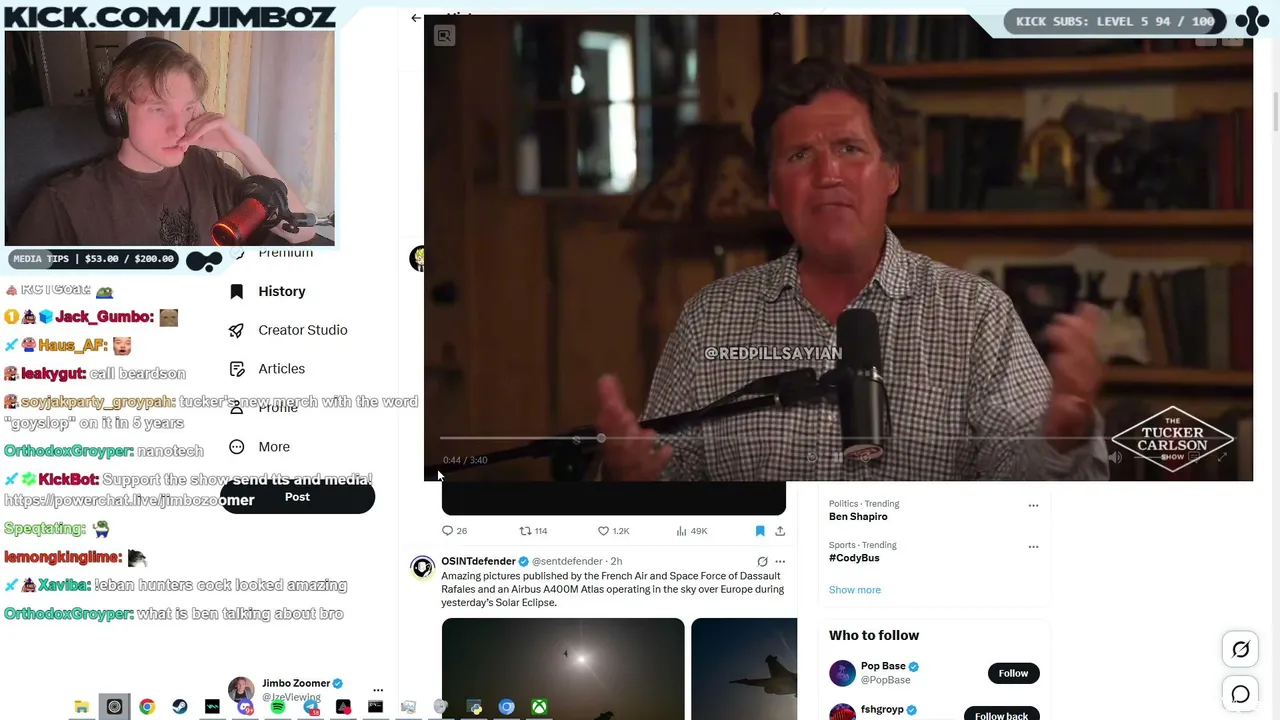Open OSINTdefender profile name
The width and height of the screenshot is (1280, 720).
478,561
